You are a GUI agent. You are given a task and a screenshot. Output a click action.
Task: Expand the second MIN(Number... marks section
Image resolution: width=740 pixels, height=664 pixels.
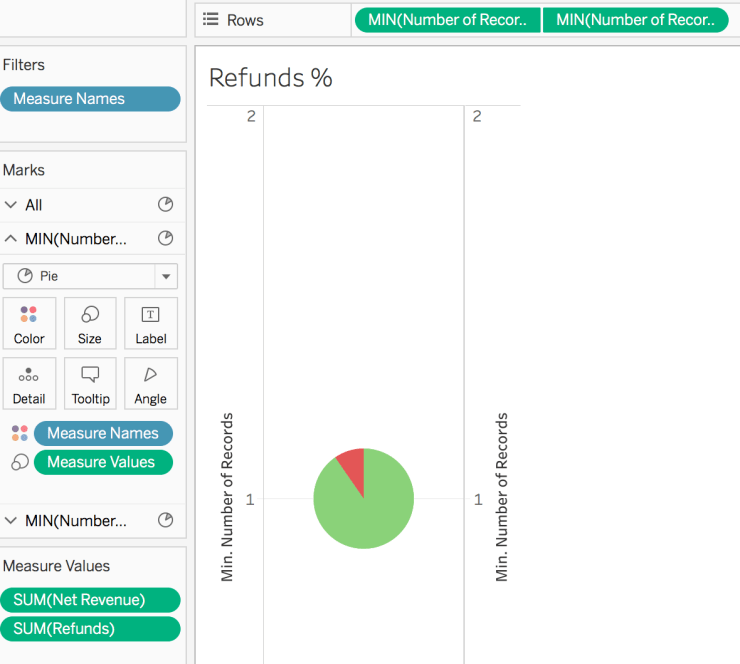pyautogui.click(x=11, y=521)
